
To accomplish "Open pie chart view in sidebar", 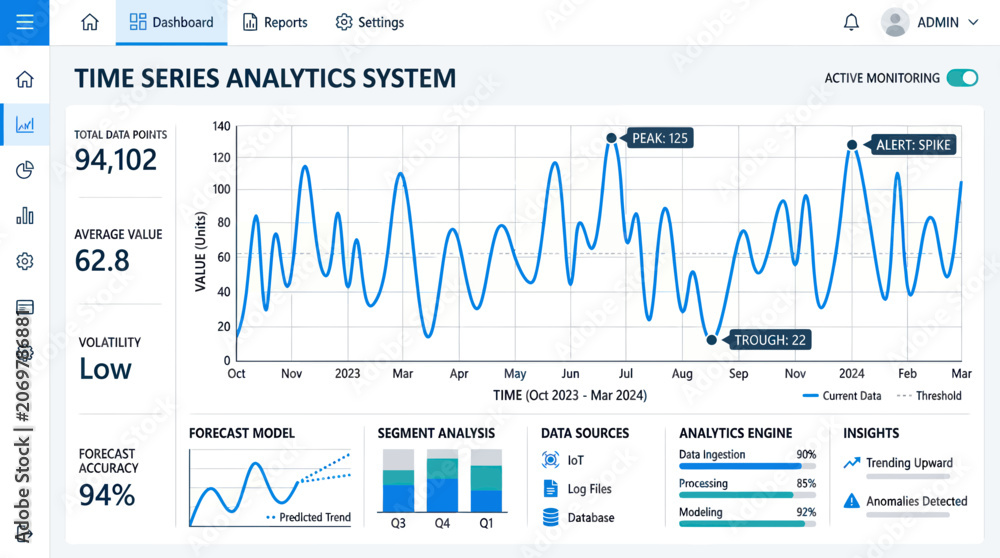I will 25,170.
